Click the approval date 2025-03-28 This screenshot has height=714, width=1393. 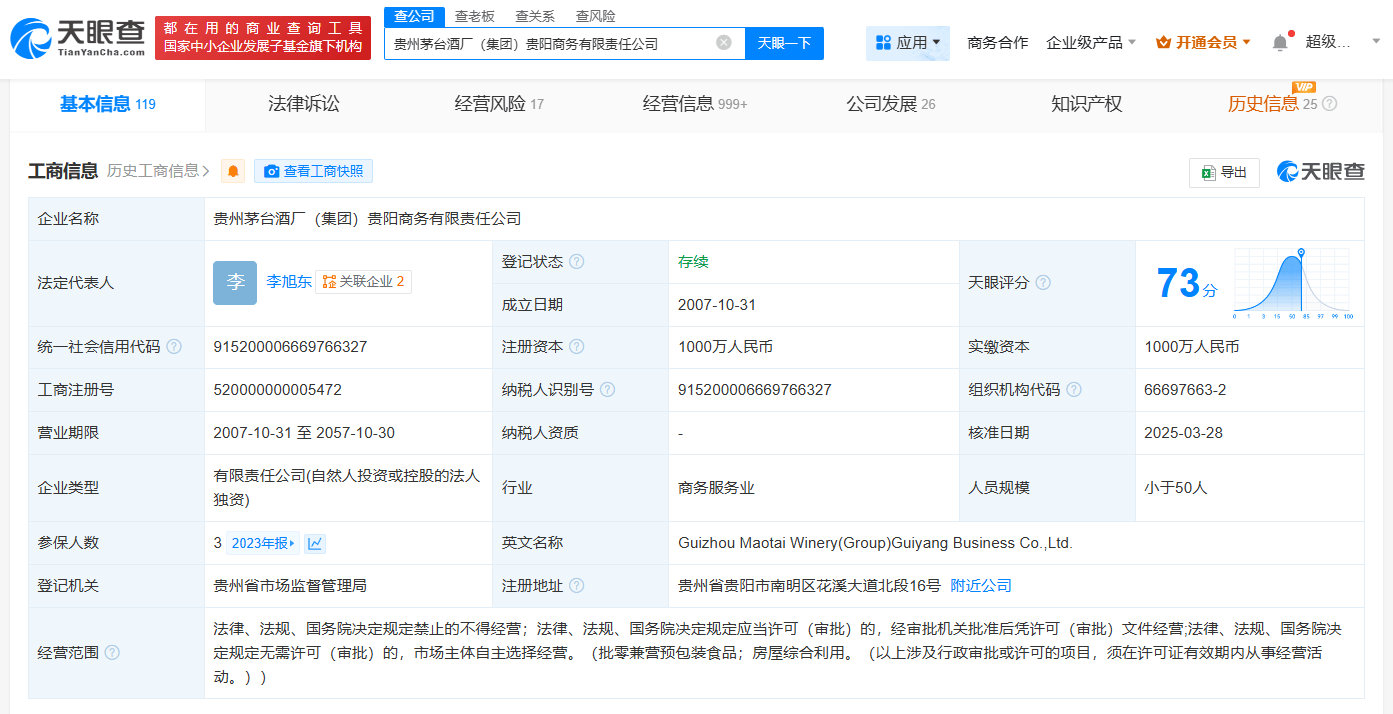pos(1183,433)
